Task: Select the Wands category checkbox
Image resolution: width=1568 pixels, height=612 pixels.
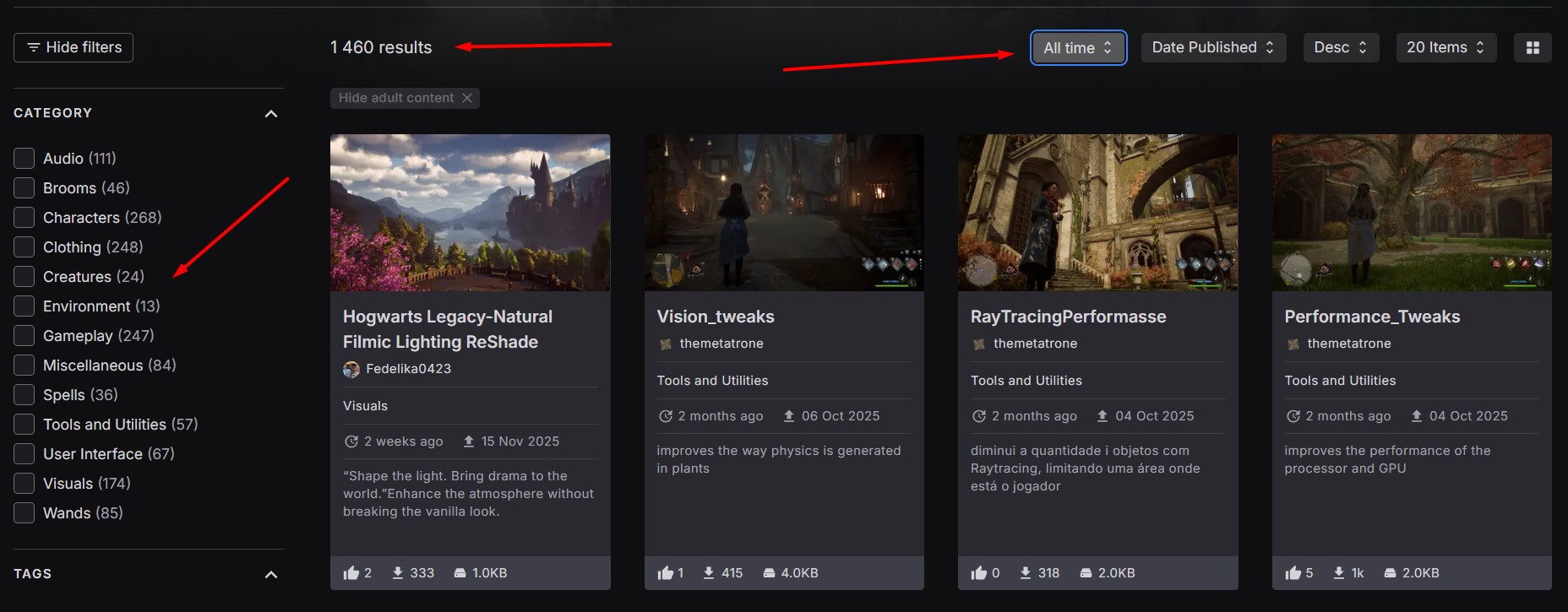Action: 24,513
